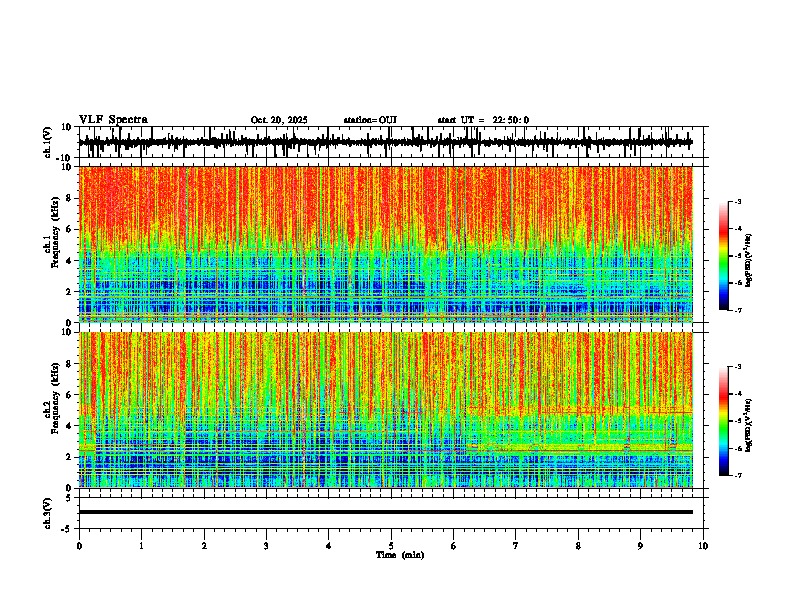Click the "-3" label on ch.1 color bar
Screen dimensions: 792x612
[738, 202]
